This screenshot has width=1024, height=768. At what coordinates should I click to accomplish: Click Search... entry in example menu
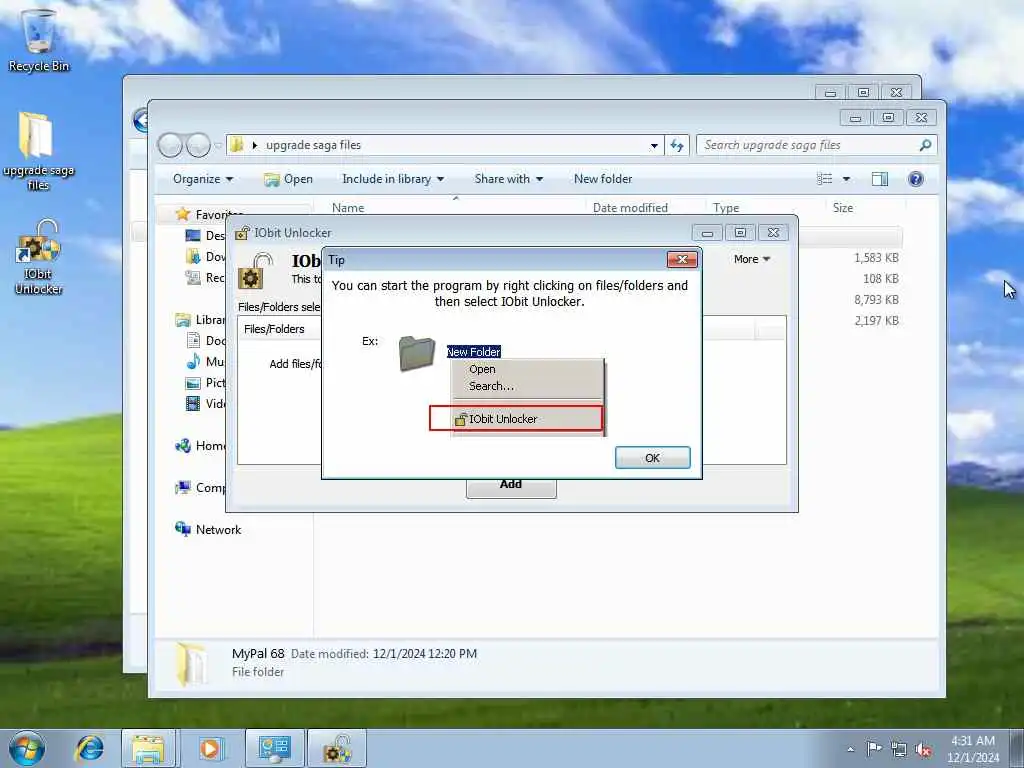491,386
